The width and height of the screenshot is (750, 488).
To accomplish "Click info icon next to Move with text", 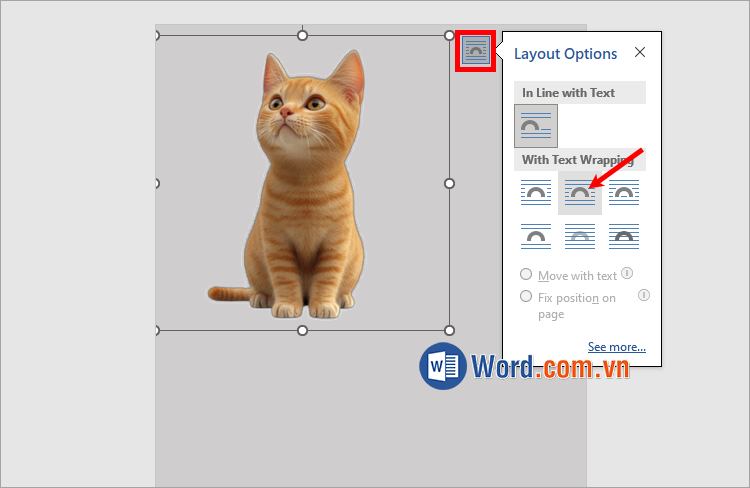I will pyautogui.click(x=627, y=273).
